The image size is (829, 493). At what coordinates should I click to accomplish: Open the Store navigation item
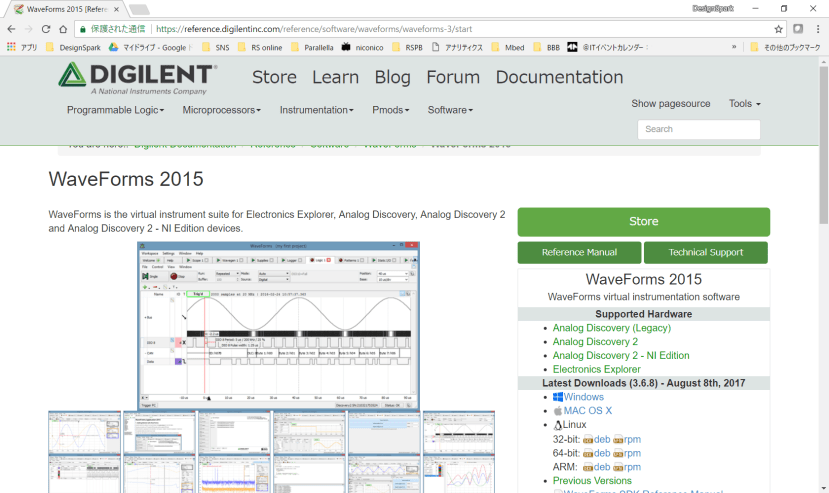[274, 77]
